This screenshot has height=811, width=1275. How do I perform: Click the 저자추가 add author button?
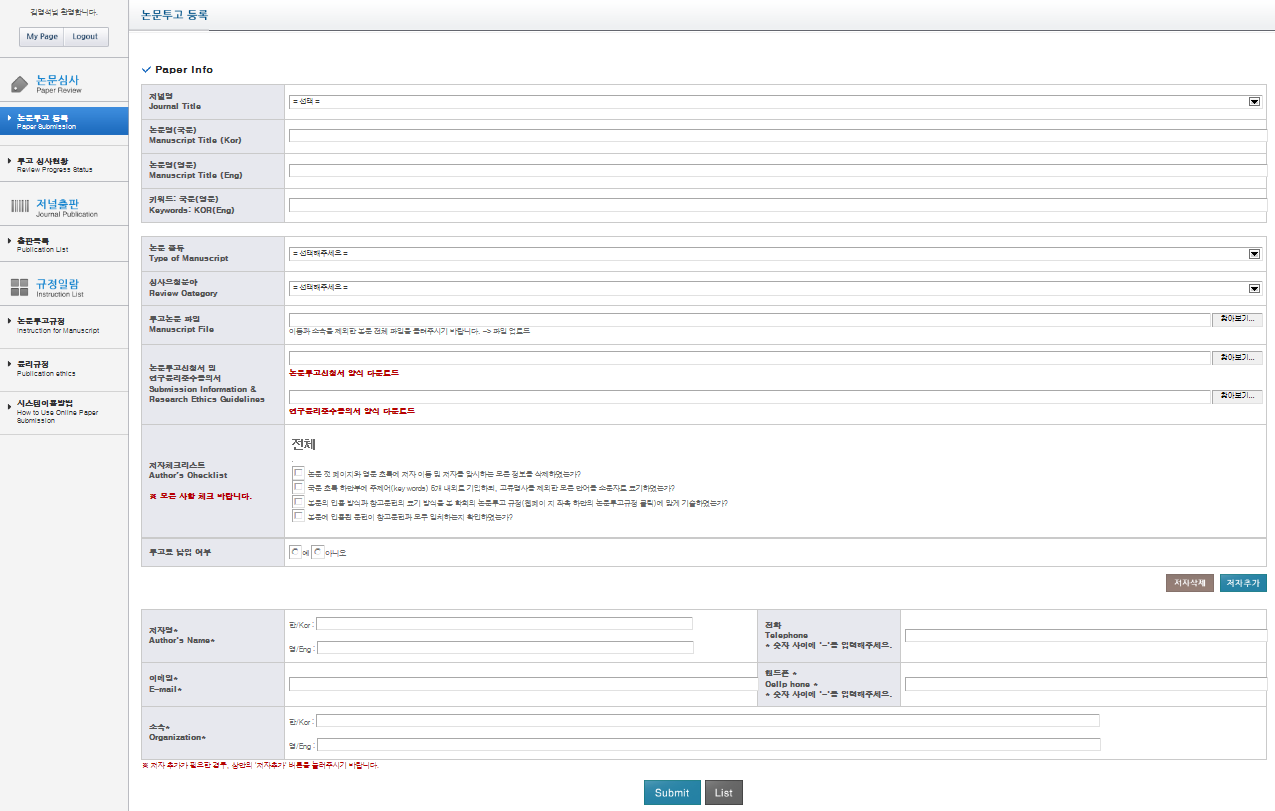tap(1243, 583)
